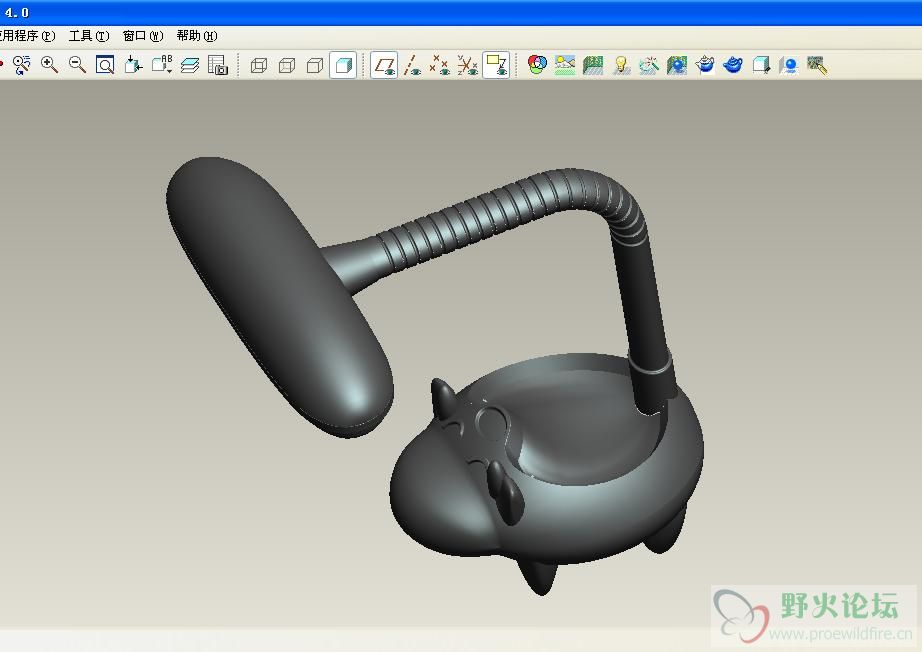Open the 帮助(H) menu
922x652 pixels.
(197, 36)
